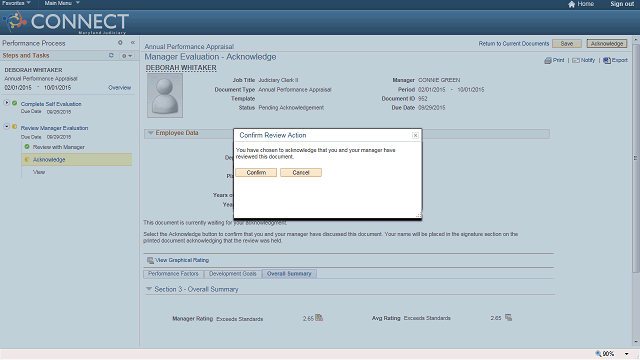Click Review with Manager completed icon
Image resolution: width=640 pixels, height=360 pixels.
tap(27, 147)
